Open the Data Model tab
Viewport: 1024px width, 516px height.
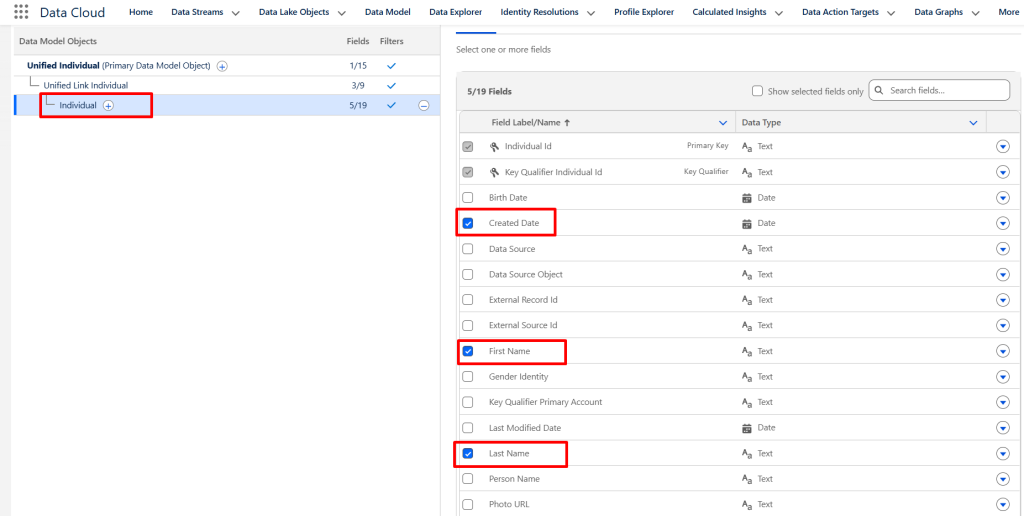388,12
